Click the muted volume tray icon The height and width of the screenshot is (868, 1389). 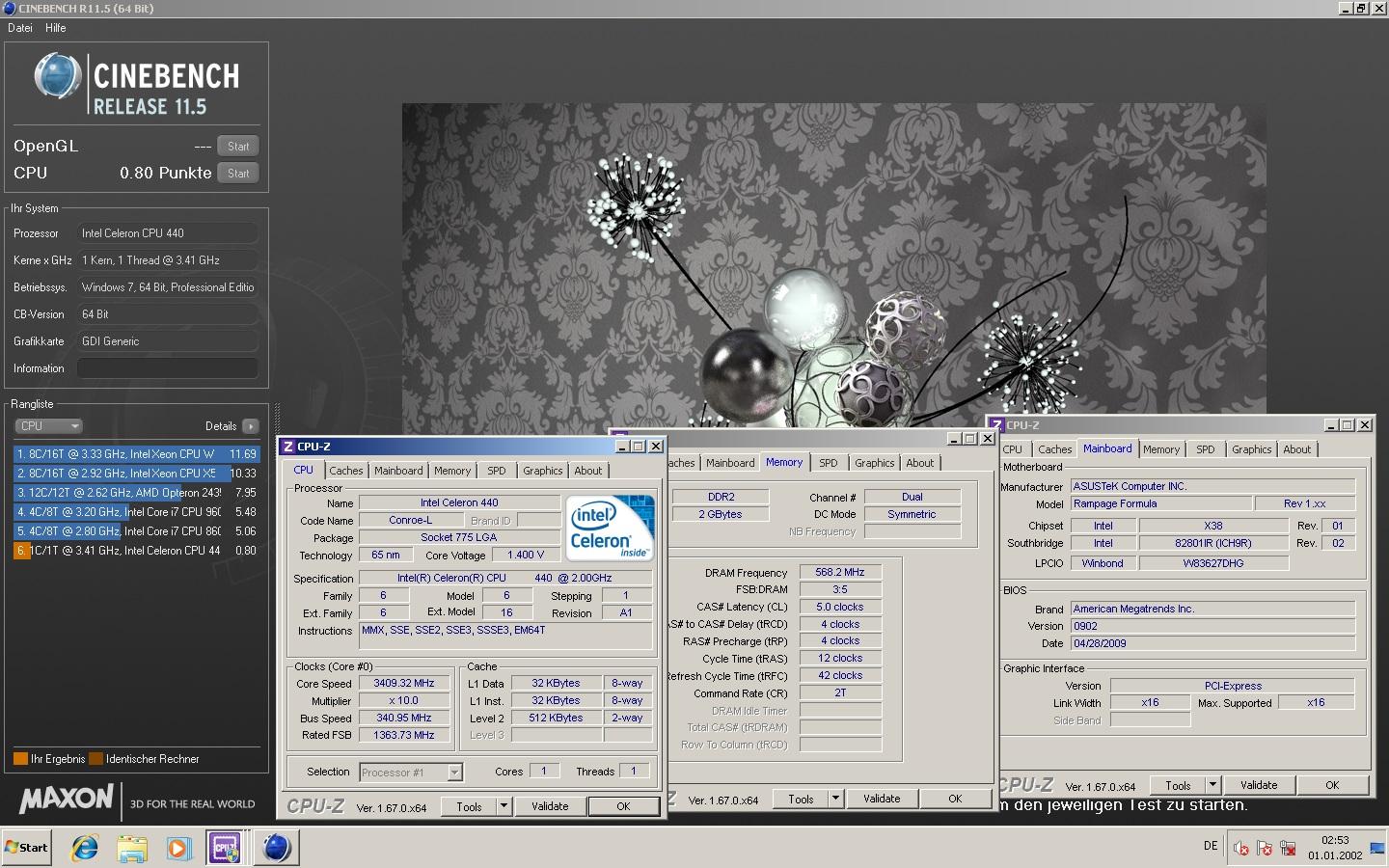point(1241,848)
